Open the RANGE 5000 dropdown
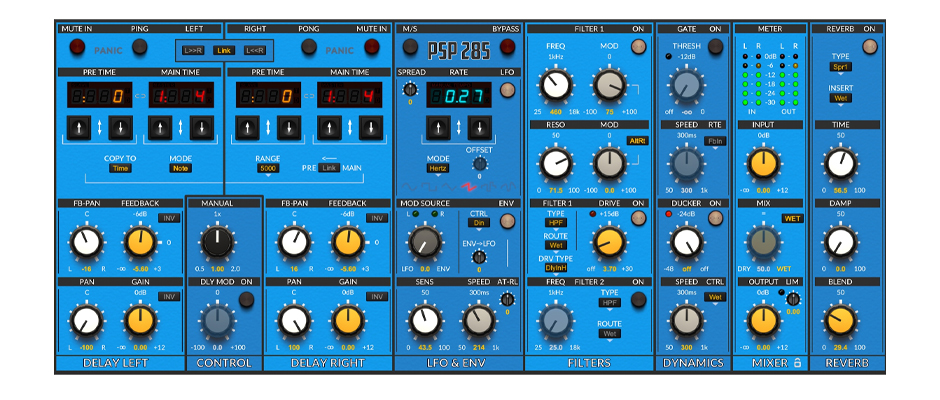 tap(267, 169)
